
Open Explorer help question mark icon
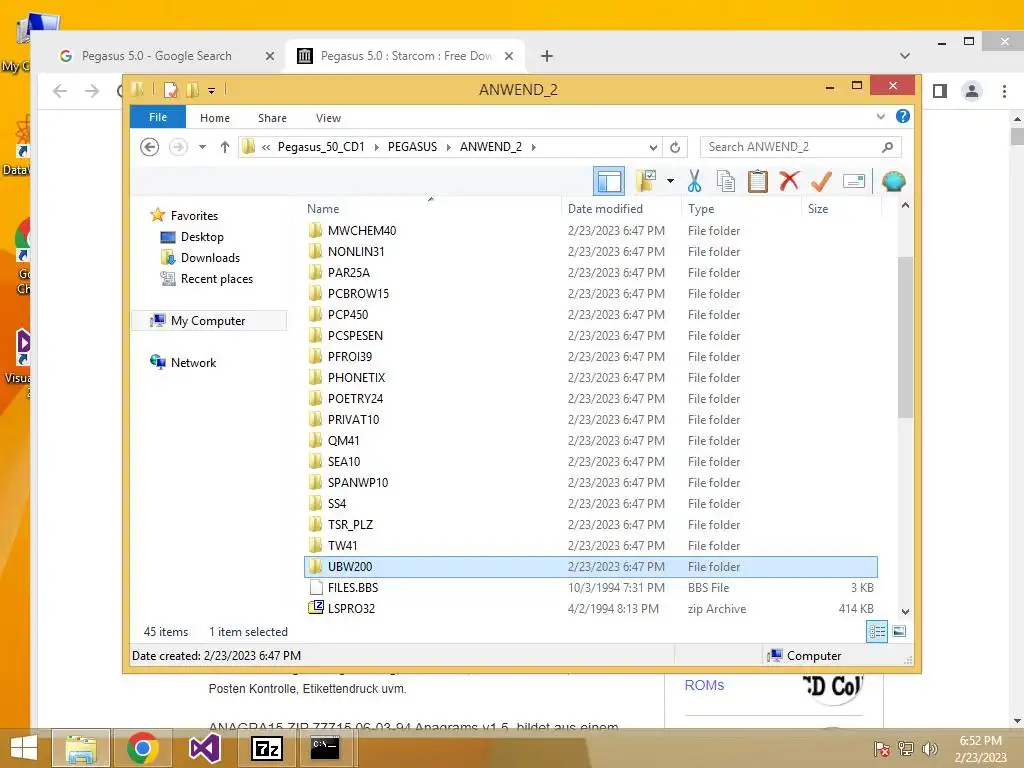coord(903,116)
